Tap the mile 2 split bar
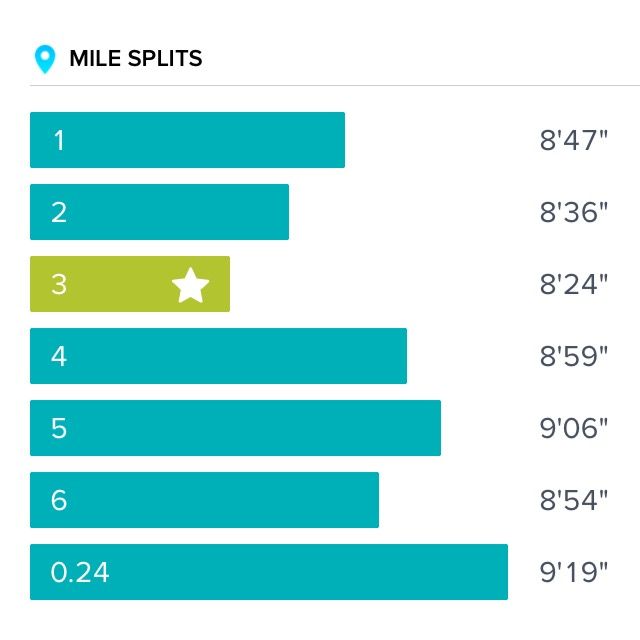640x640 pixels. (x=159, y=212)
